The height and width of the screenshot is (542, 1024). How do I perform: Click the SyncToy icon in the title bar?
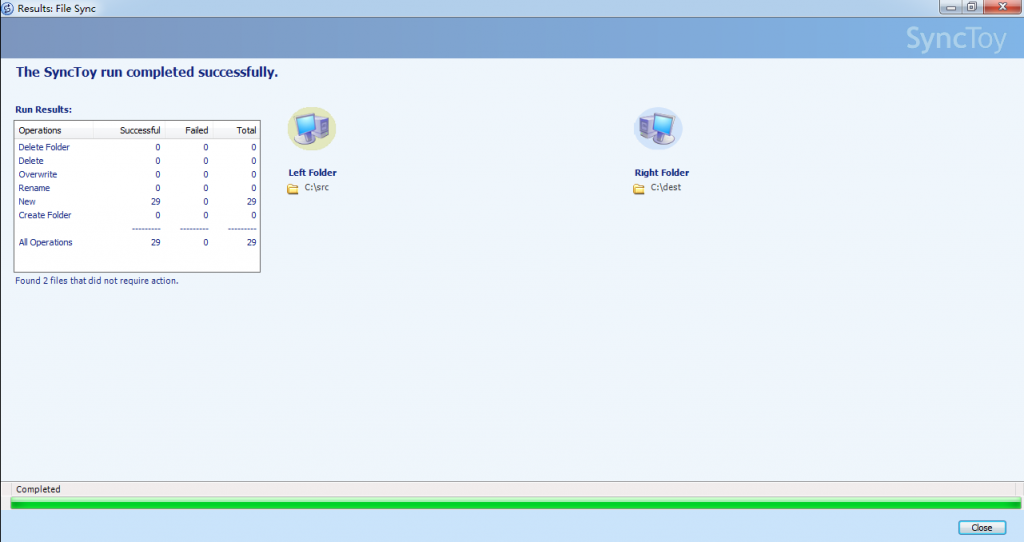point(7,8)
